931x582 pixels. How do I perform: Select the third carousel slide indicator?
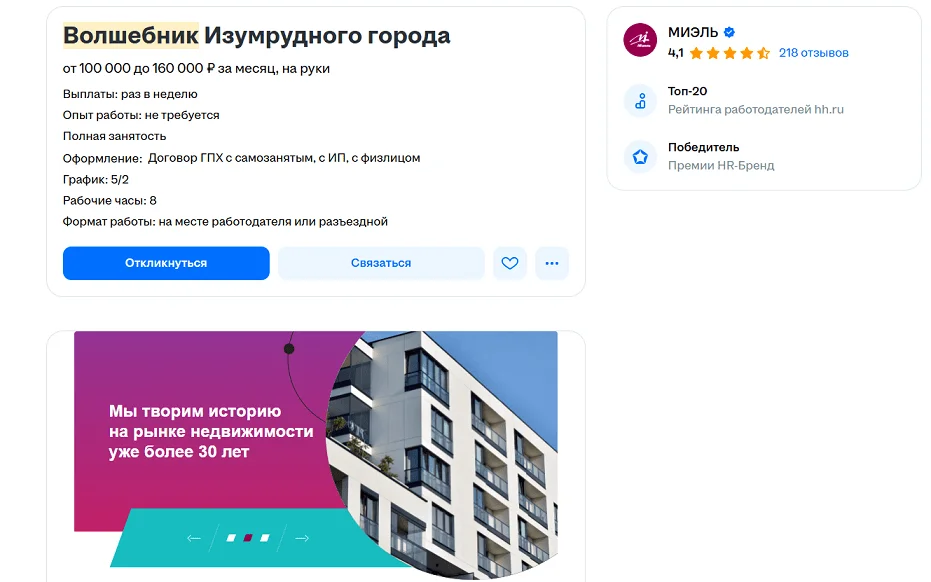coord(265,538)
